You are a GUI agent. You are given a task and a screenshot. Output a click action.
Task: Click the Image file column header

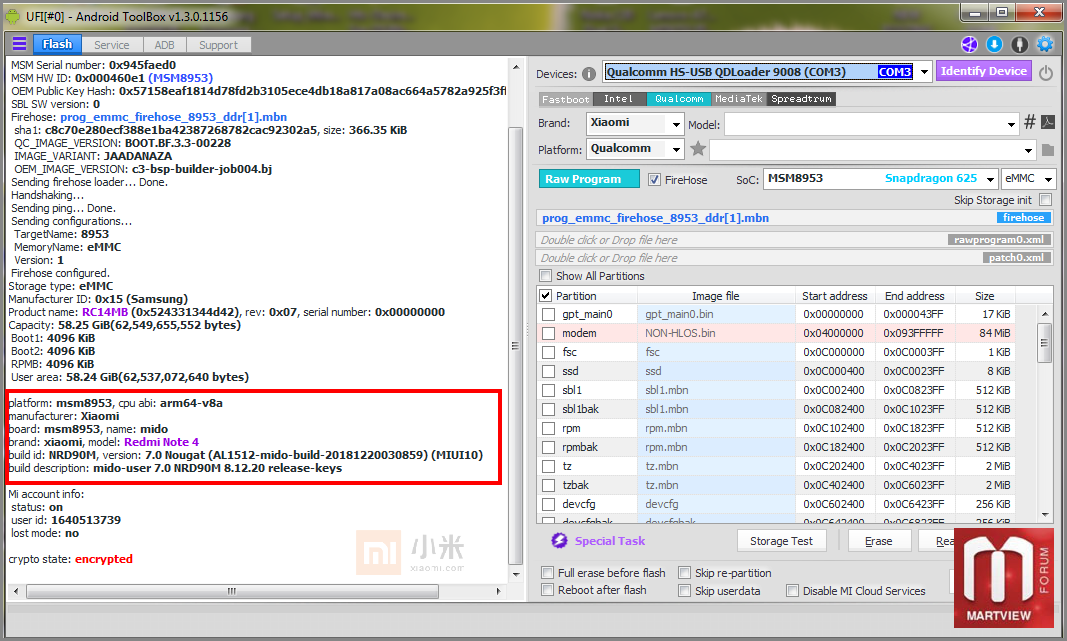[x=716, y=296]
